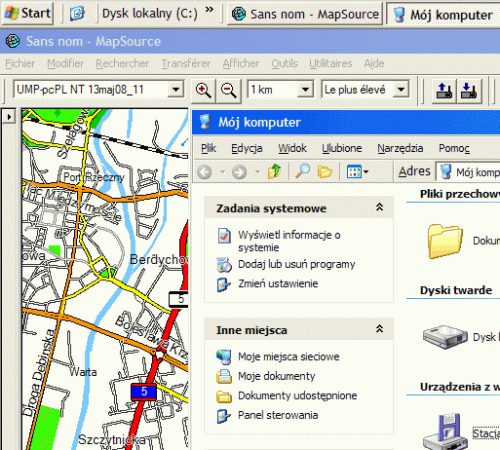This screenshot has width=500, height=450.
Task: Open the Rechercher menu in MapSource
Action: pos(122,63)
